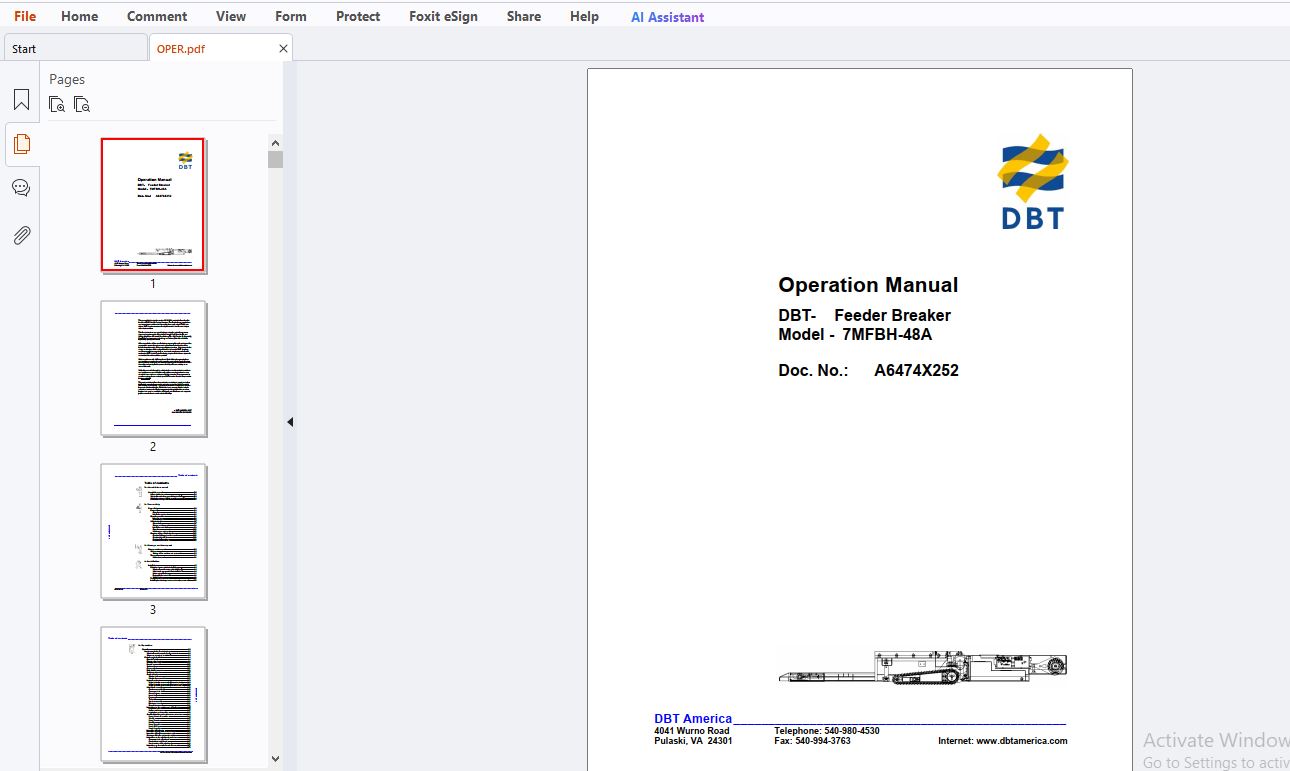Click the thumbnail panel scrollbar thumb
This screenshot has width=1290, height=771.
coord(276,160)
